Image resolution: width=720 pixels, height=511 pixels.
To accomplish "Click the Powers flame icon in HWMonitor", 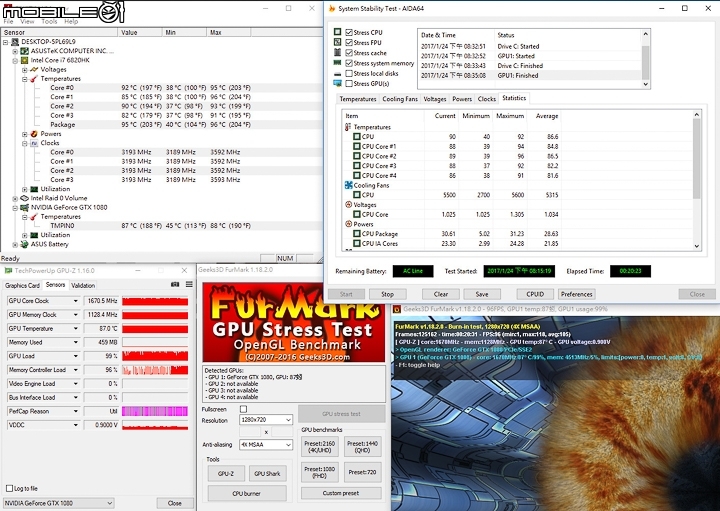I will point(34,134).
